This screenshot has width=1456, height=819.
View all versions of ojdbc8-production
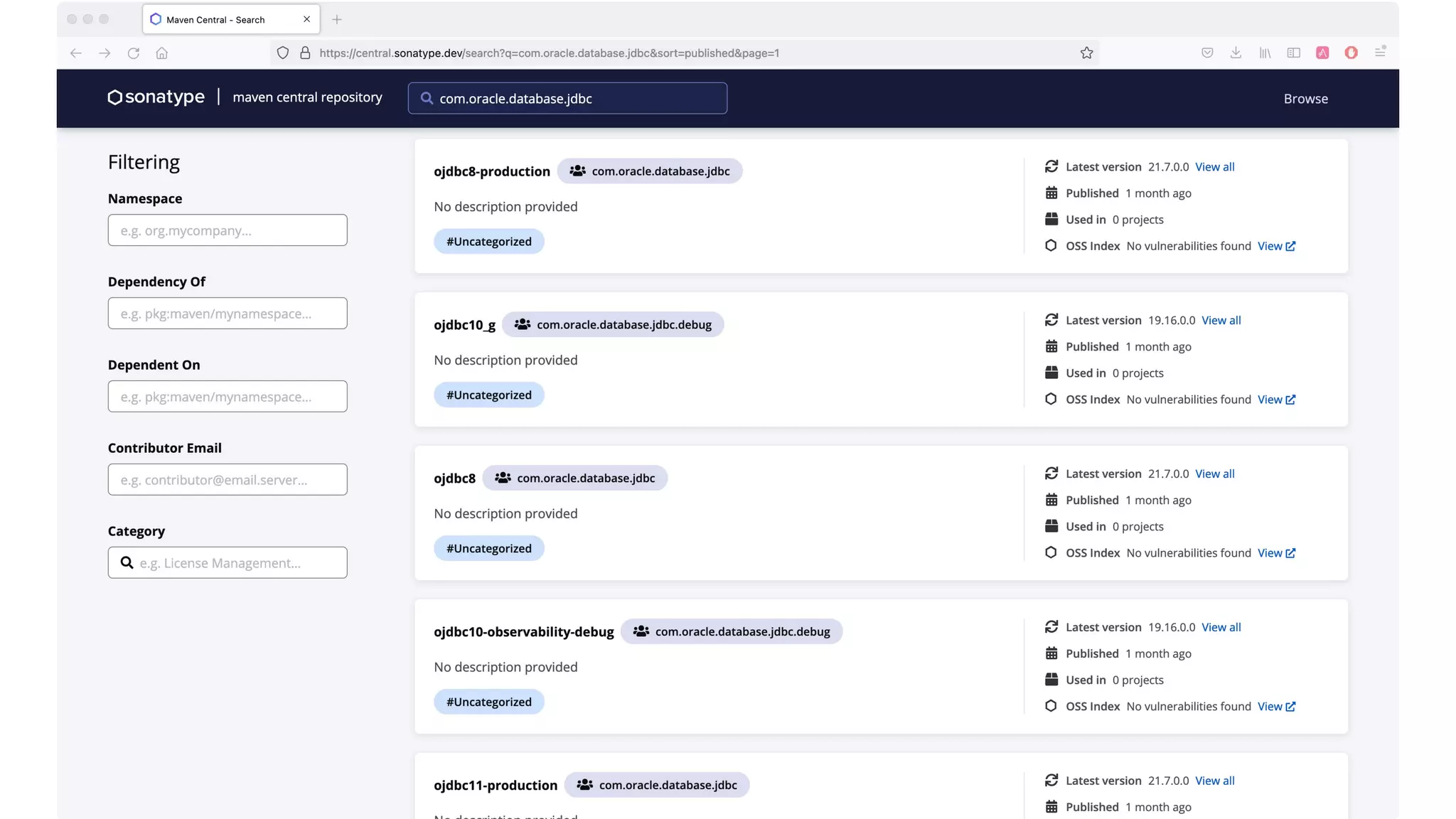click(1214, 166)
